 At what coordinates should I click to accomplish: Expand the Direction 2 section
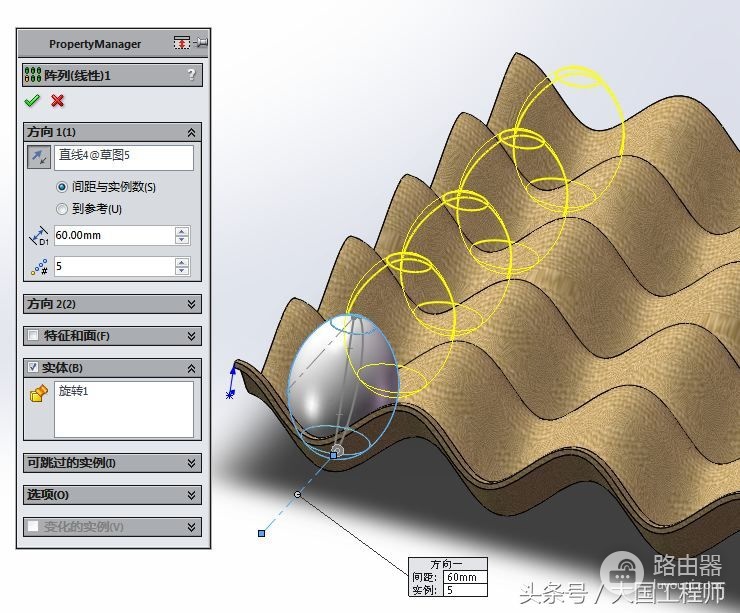point(191,304)
